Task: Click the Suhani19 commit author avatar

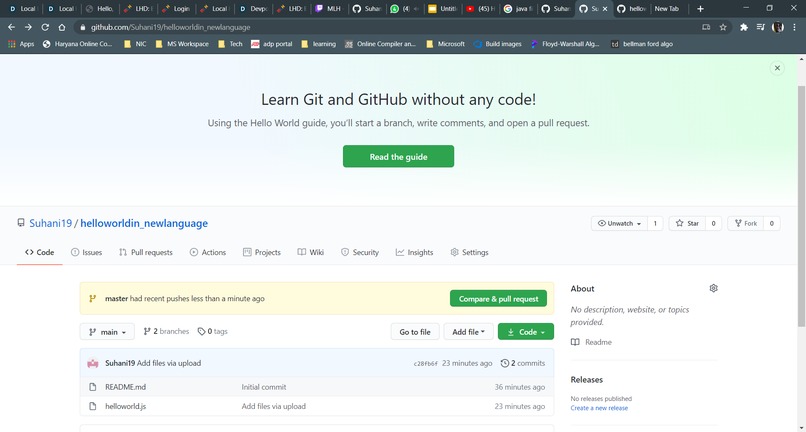Action: click(93, 363)
